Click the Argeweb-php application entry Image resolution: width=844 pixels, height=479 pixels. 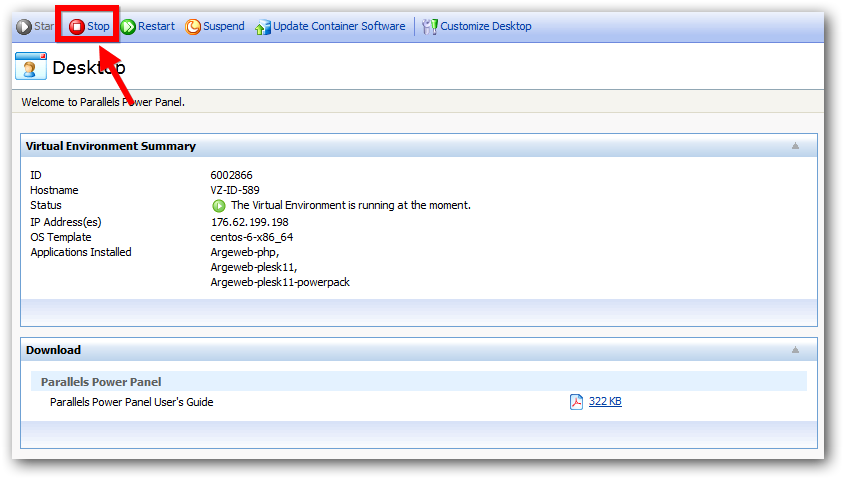(x=245, y=252)
